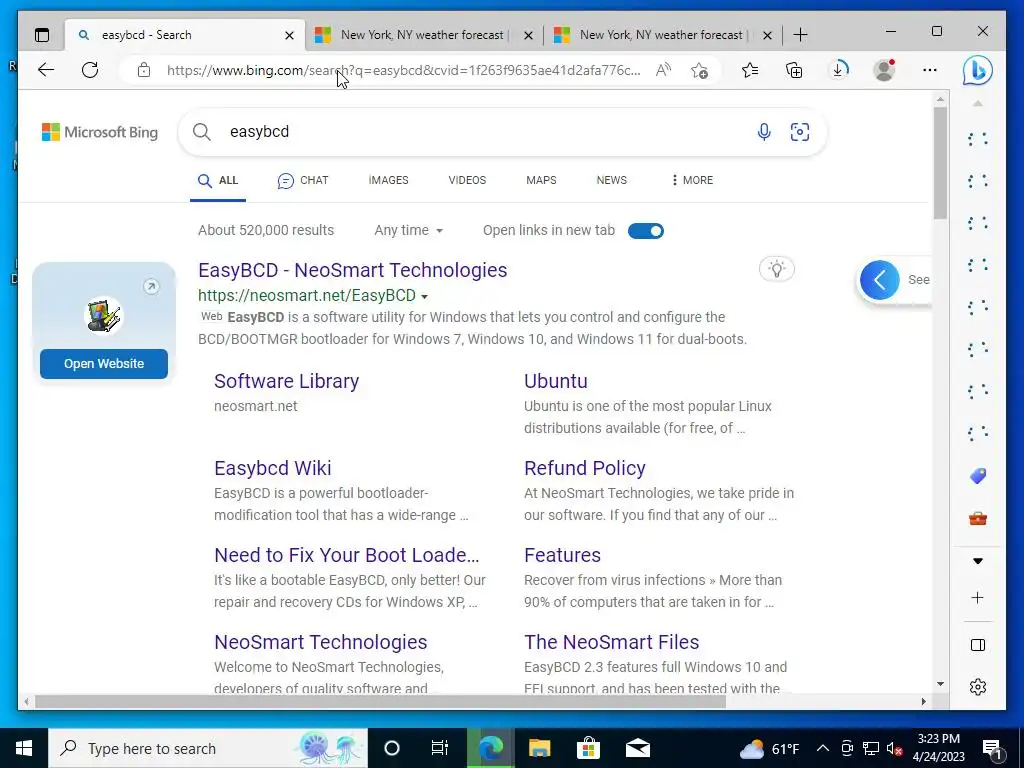Switch to the NEWS tab
The height and width of the screenshot is (768, 1024).
tap(611, 180)
